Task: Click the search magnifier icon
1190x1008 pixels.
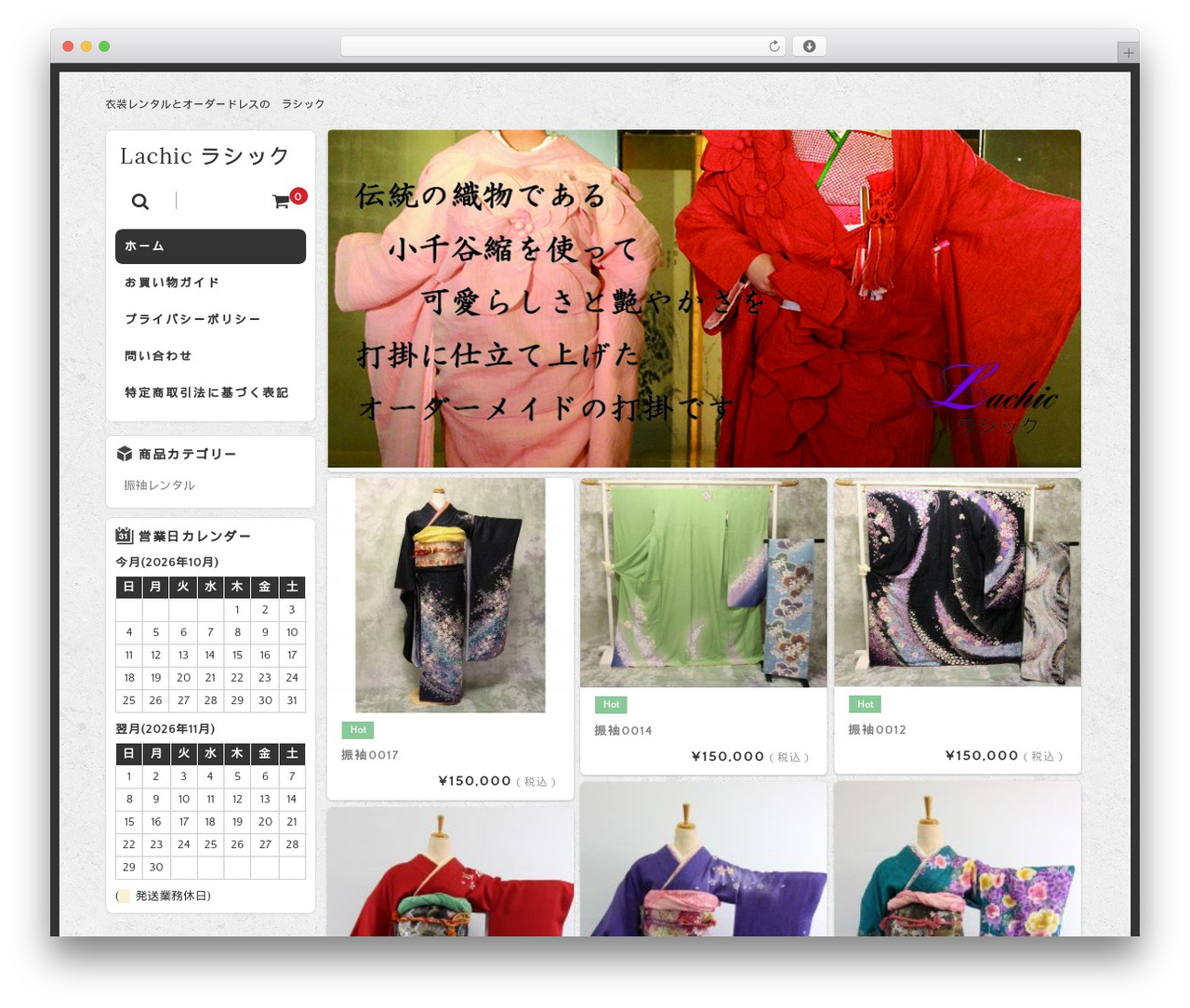Action: point(139,201)
